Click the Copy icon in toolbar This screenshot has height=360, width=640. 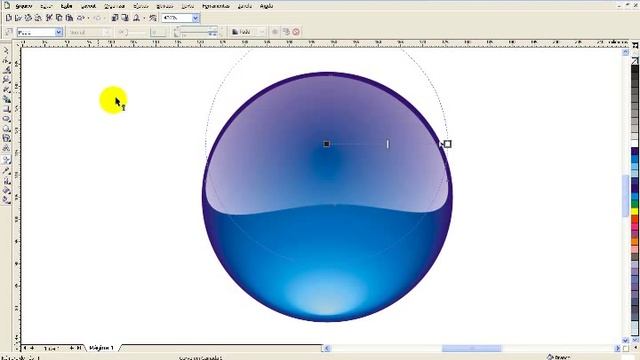point(59,18)
